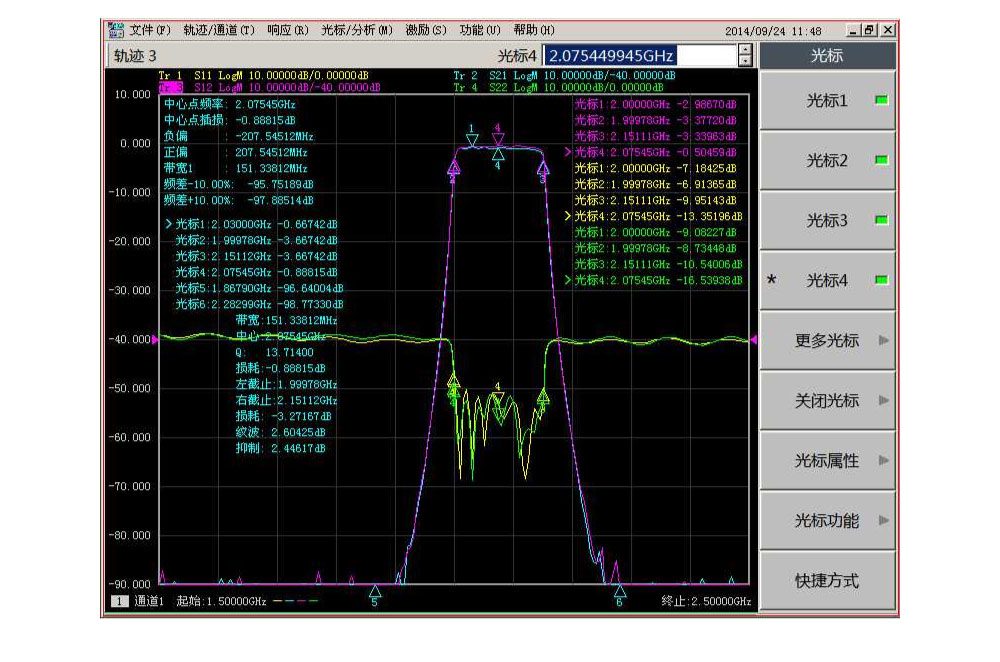Toggle 光标3 marker on or off
The image size is (1000, 662).
[x=827, y=221]
